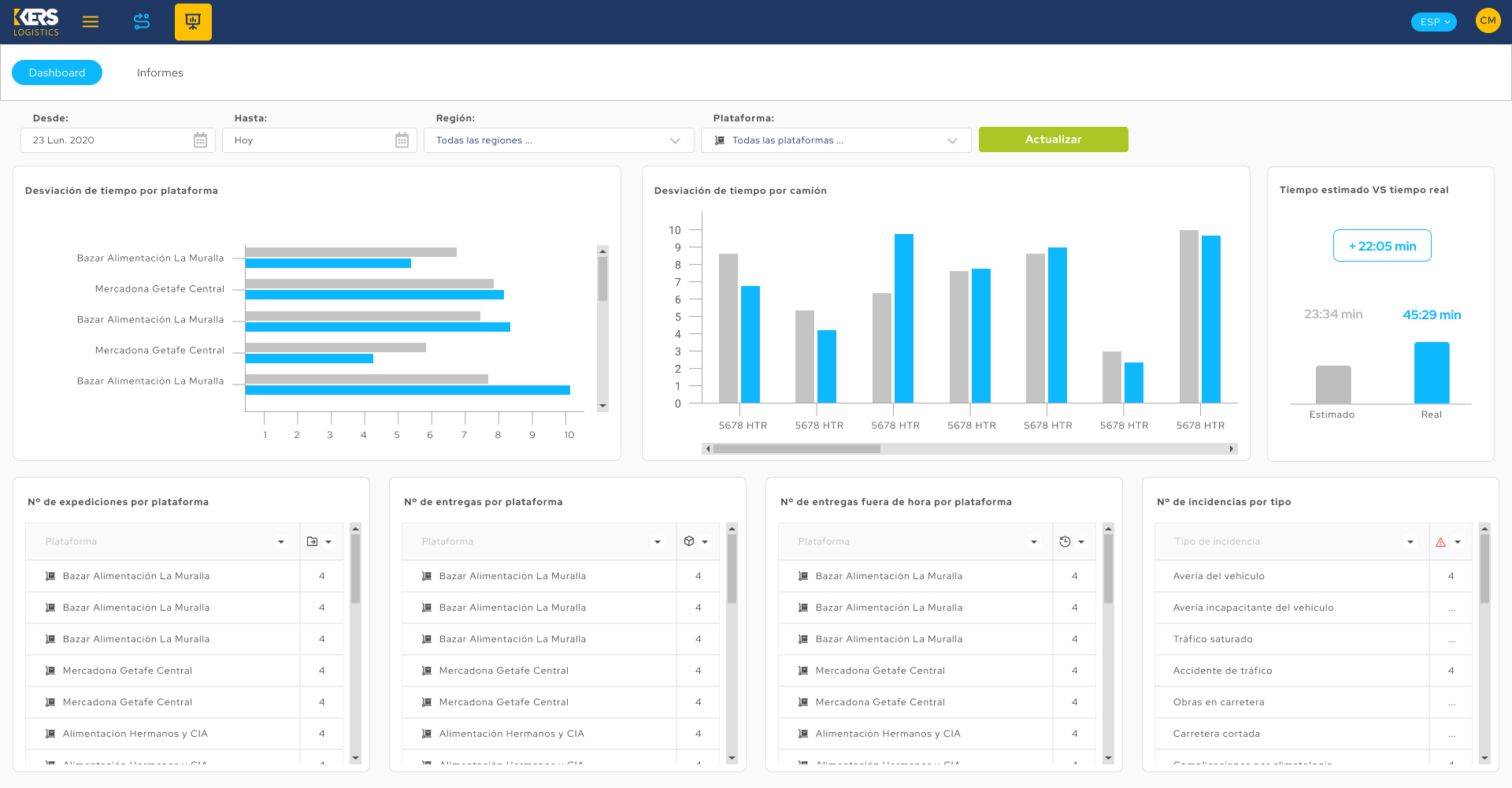Screen dimensions: 1512x788
Task: Open calendar picker for Desde date
Action: pos(200,140)
